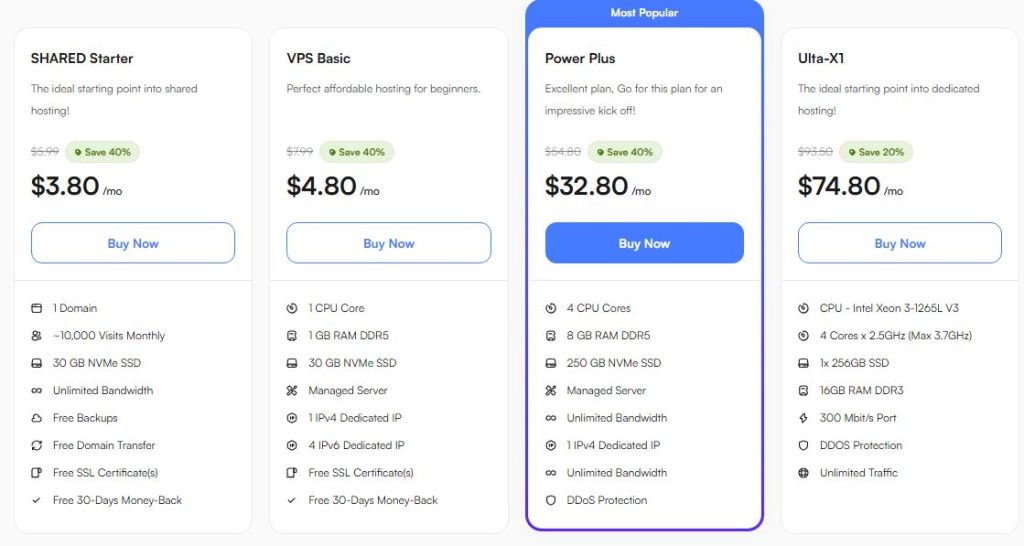Viewport: 1024px width, 546px height.
Task: Click the Save 40% badge on Power Plus
Action: click(624, 152)
